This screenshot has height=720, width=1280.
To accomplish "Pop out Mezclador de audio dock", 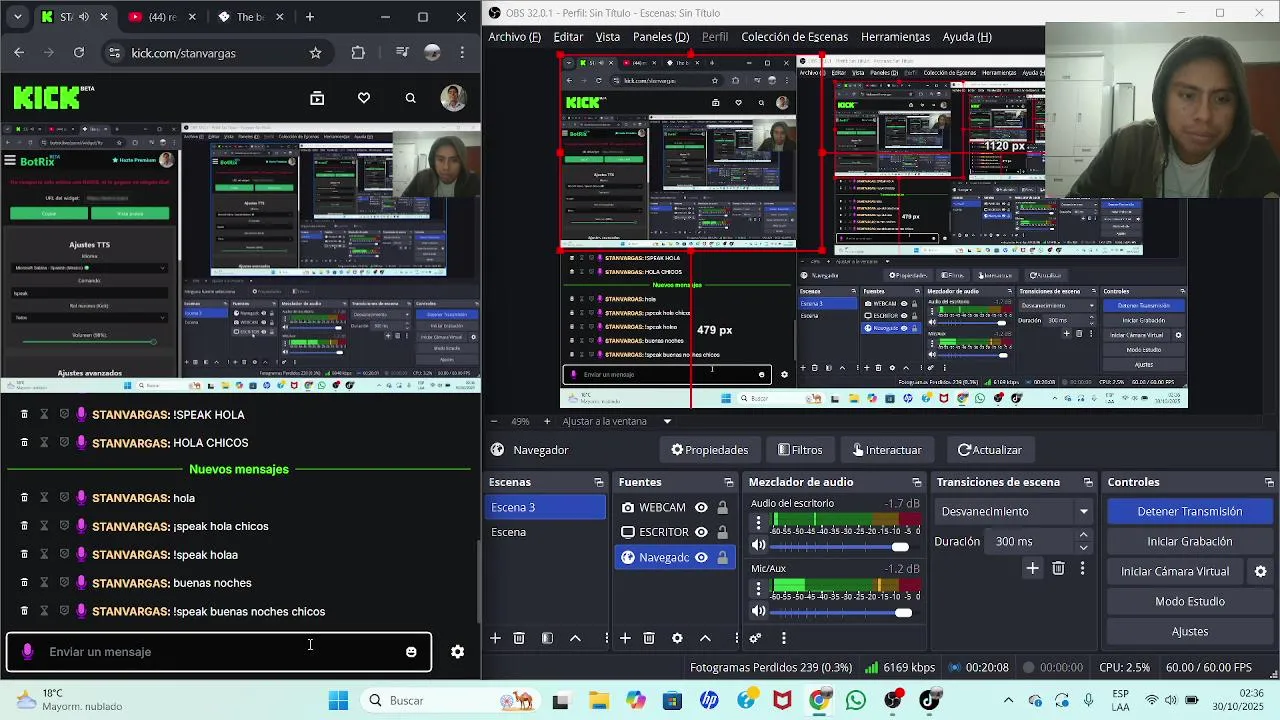I will pos(918,482).
